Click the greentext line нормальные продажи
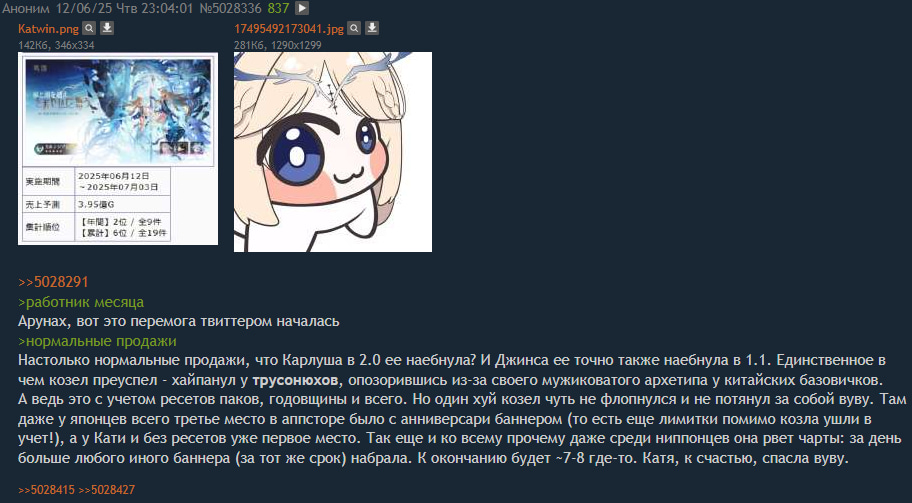The height and width of the screenshot is (503, 912). [x=97, y=341]
